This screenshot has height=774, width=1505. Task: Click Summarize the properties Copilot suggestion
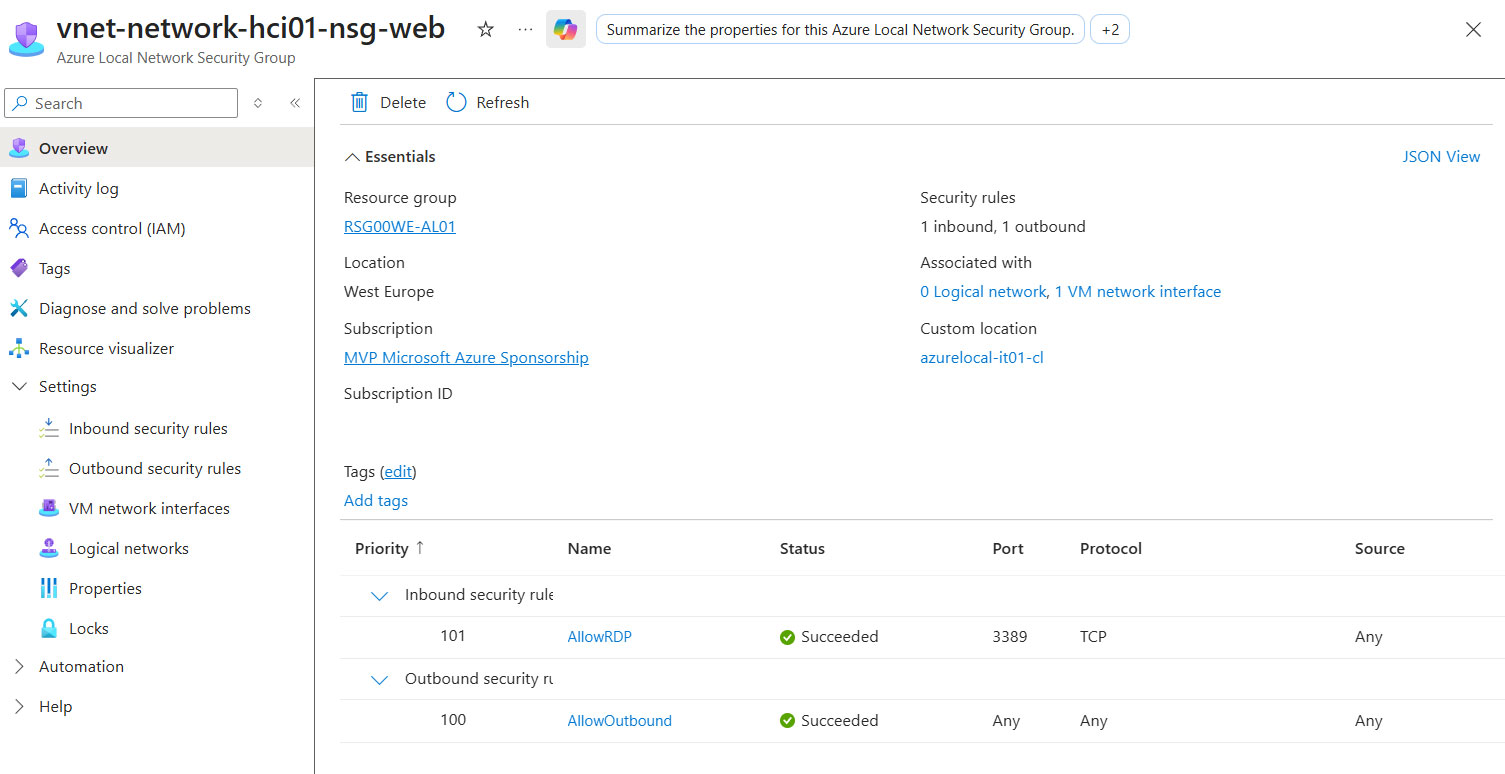[840, 30]
